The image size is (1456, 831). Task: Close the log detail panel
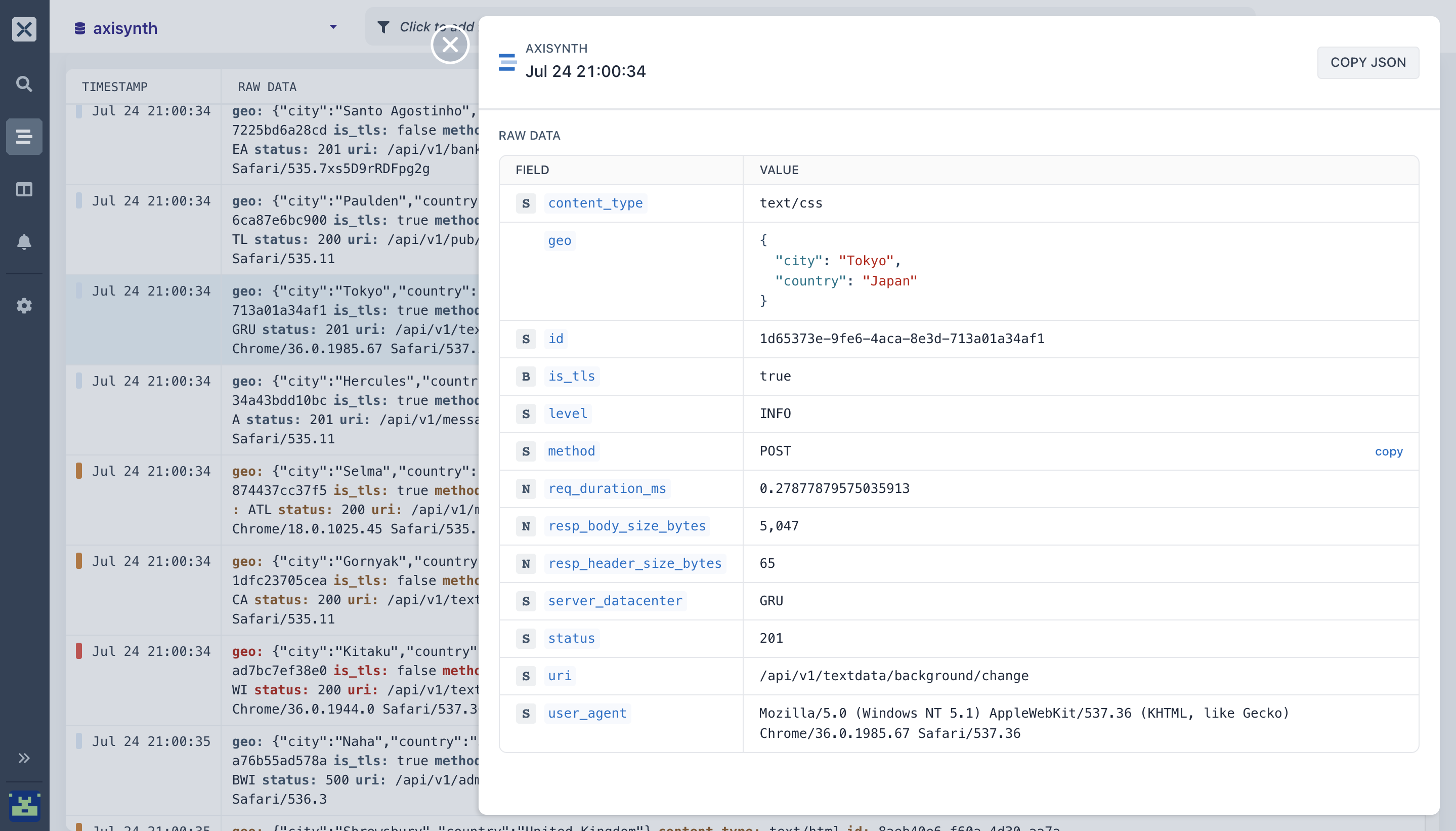[450, 45]
